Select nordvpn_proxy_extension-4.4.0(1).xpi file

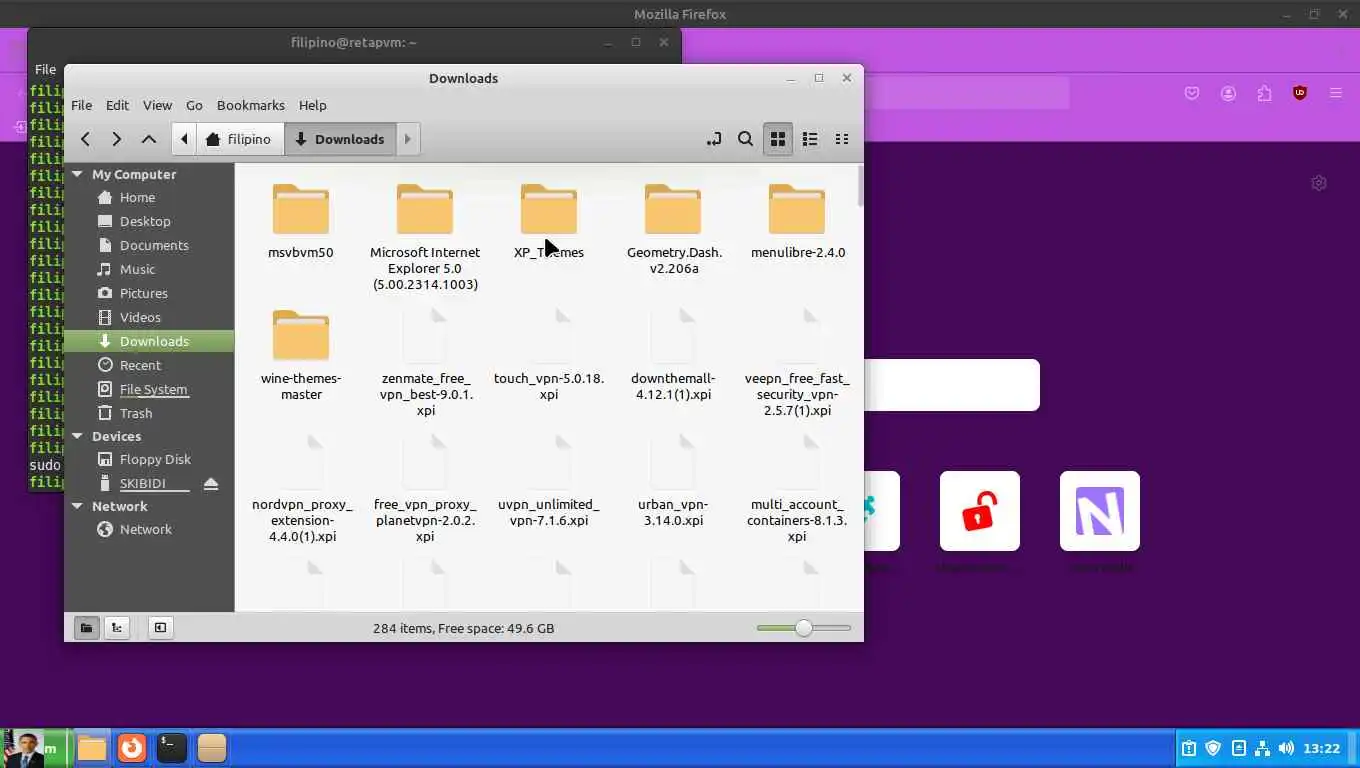[x=301, y=489]
